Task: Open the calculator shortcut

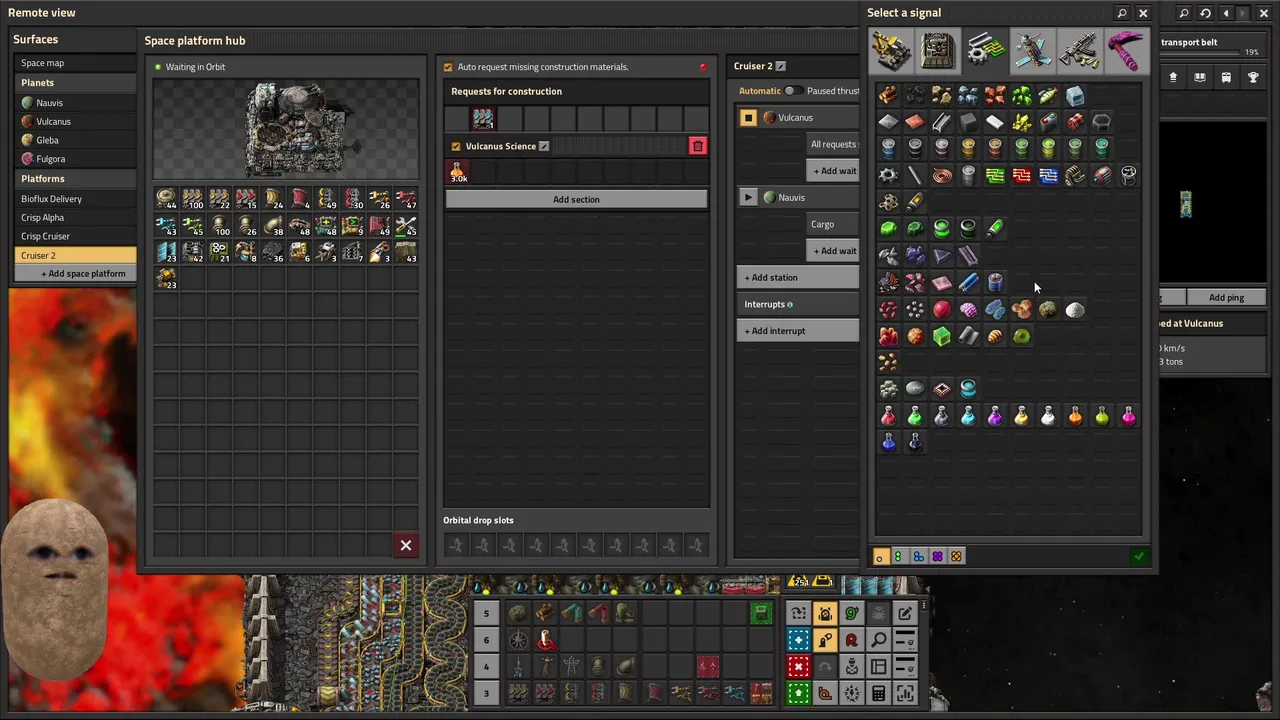Action: pyautogui.click(x=878, y=692)
